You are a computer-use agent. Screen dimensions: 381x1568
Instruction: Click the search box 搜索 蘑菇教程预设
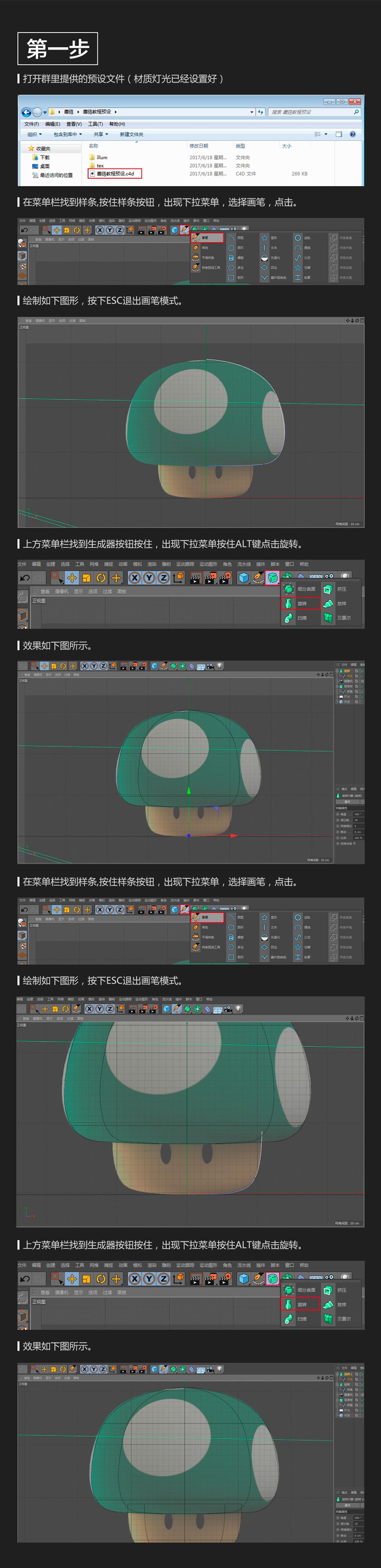315,112
